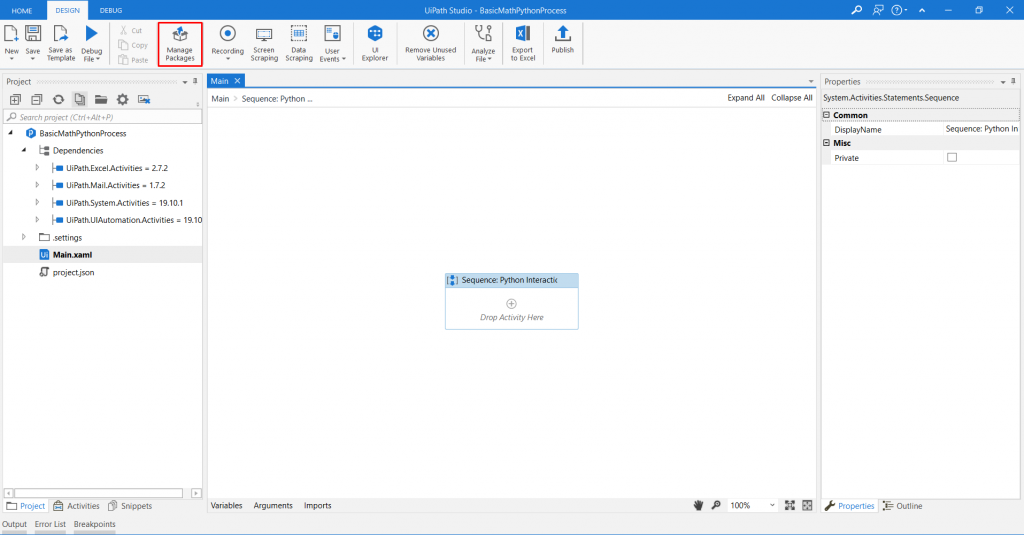Screen dimensions: 1024x535
Task: Expand UiPath.Excel.Activities dependency
Action: point(37,168)
